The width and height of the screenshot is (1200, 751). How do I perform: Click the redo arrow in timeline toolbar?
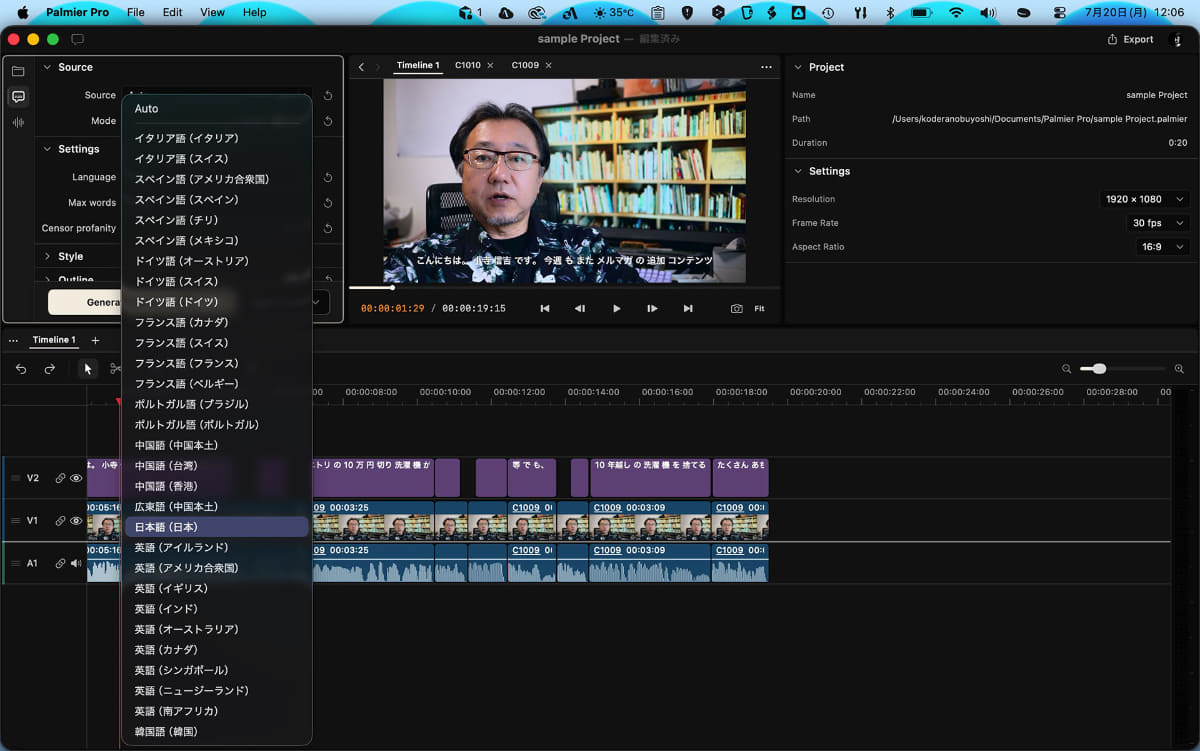point(50,369)
